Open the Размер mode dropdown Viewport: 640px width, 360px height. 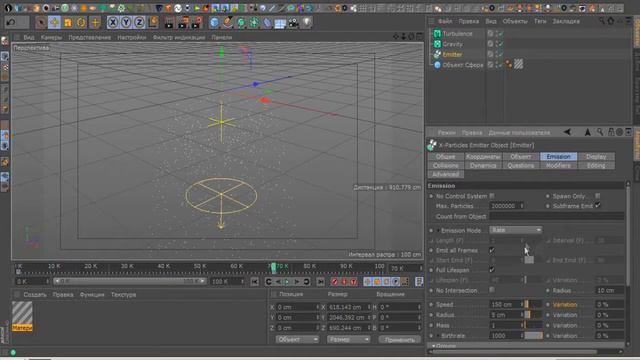coord(348,339)
